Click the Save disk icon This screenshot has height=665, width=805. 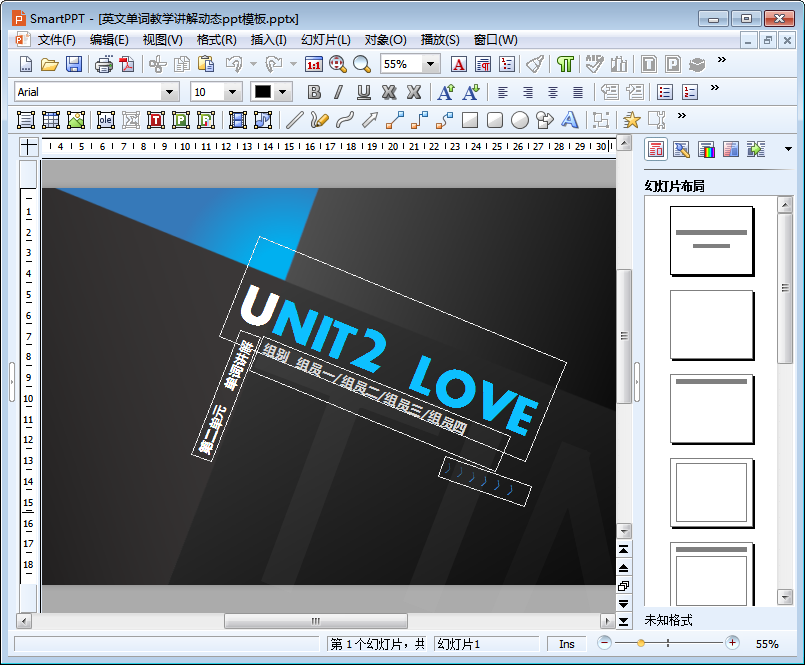click(x=74, y=64)
